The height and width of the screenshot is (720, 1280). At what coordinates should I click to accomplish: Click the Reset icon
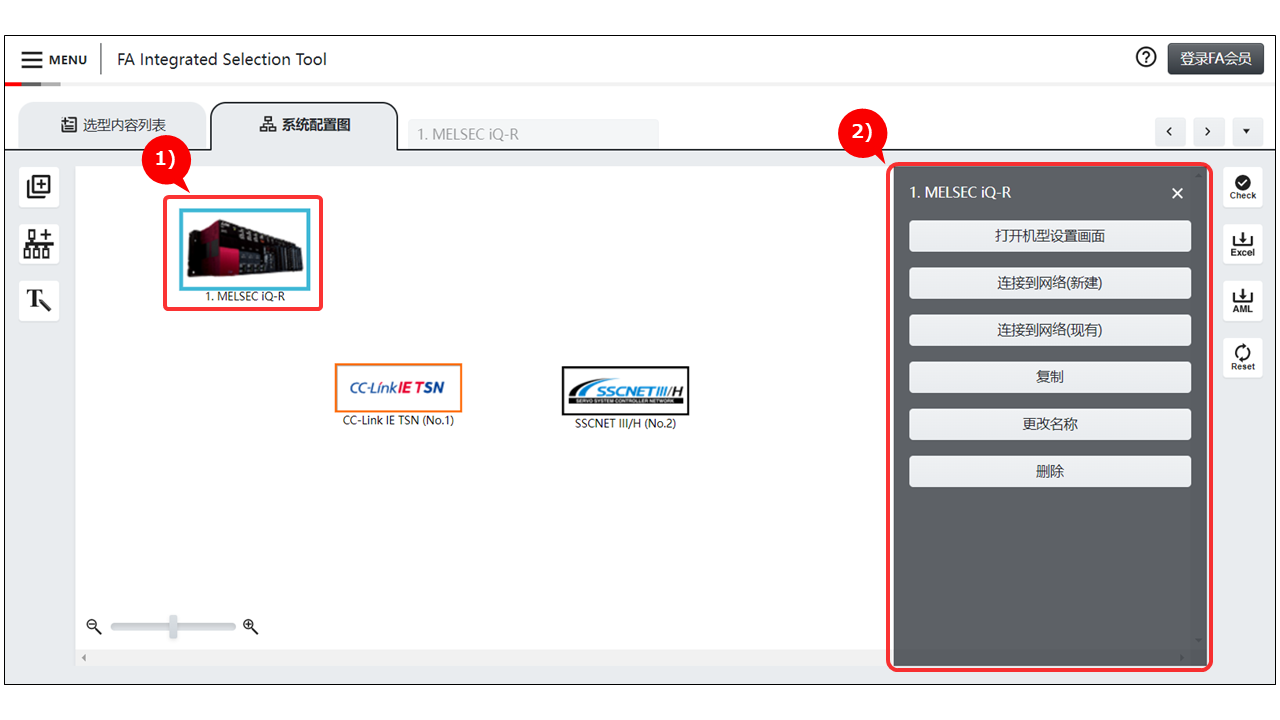click(1242, 357)
